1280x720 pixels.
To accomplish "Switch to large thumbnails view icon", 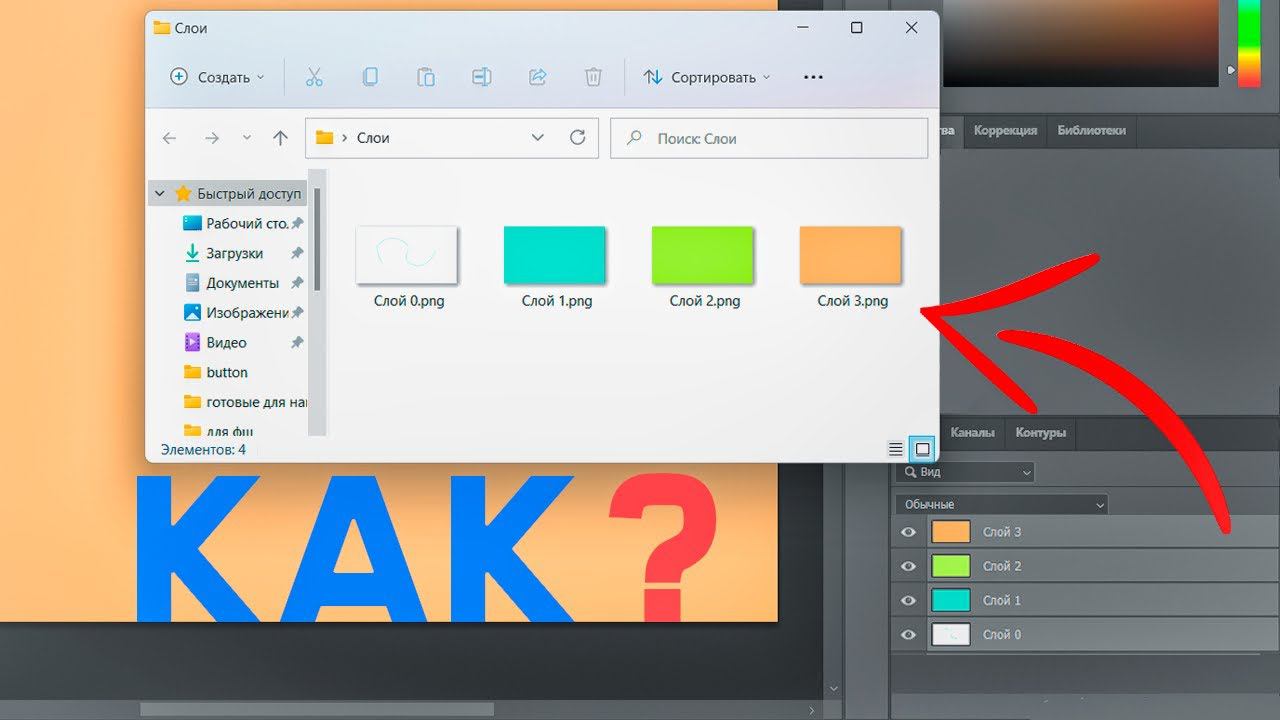I will 922,450.
